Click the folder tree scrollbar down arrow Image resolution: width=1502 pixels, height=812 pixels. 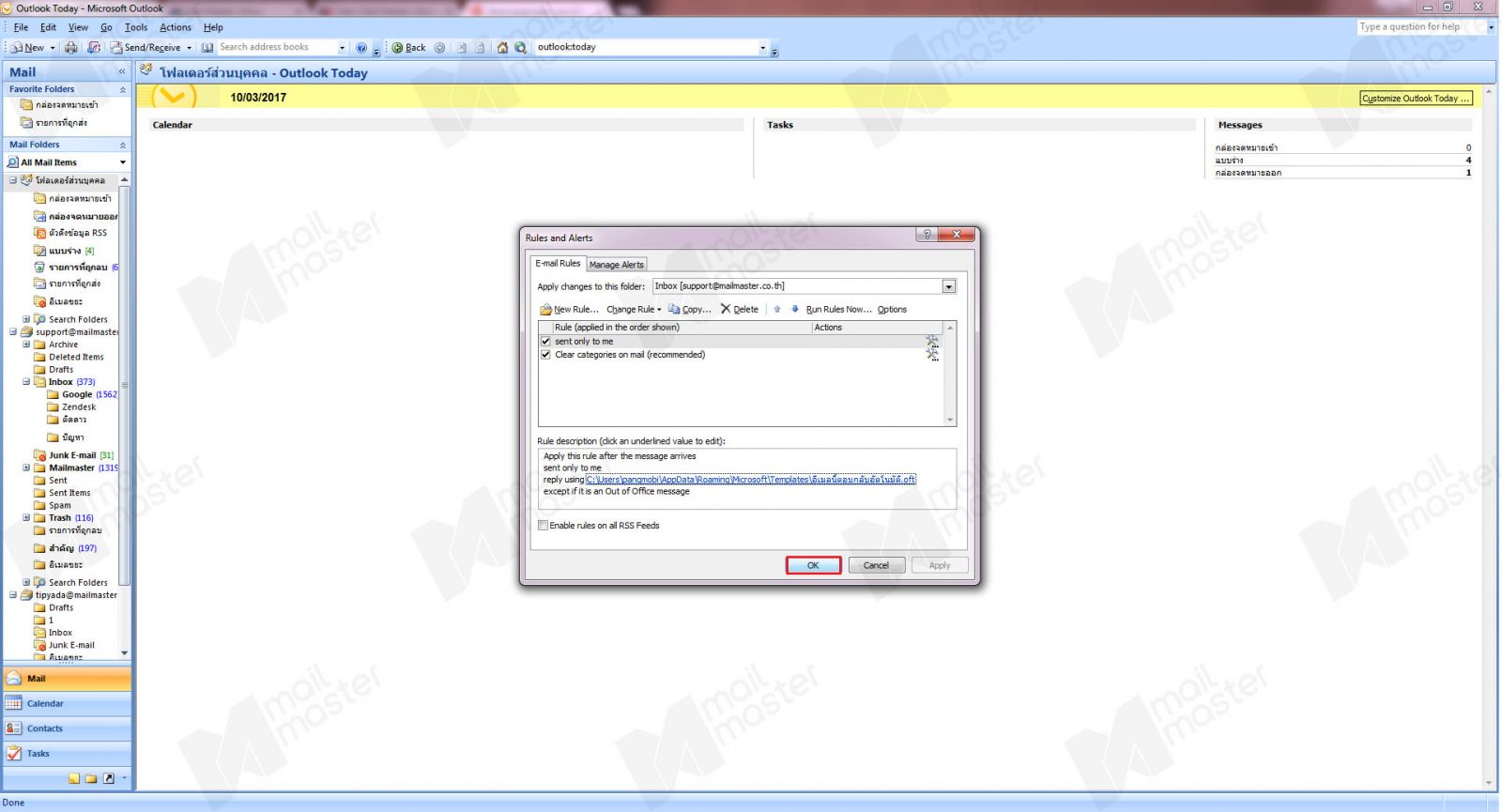tap(124, 653)
